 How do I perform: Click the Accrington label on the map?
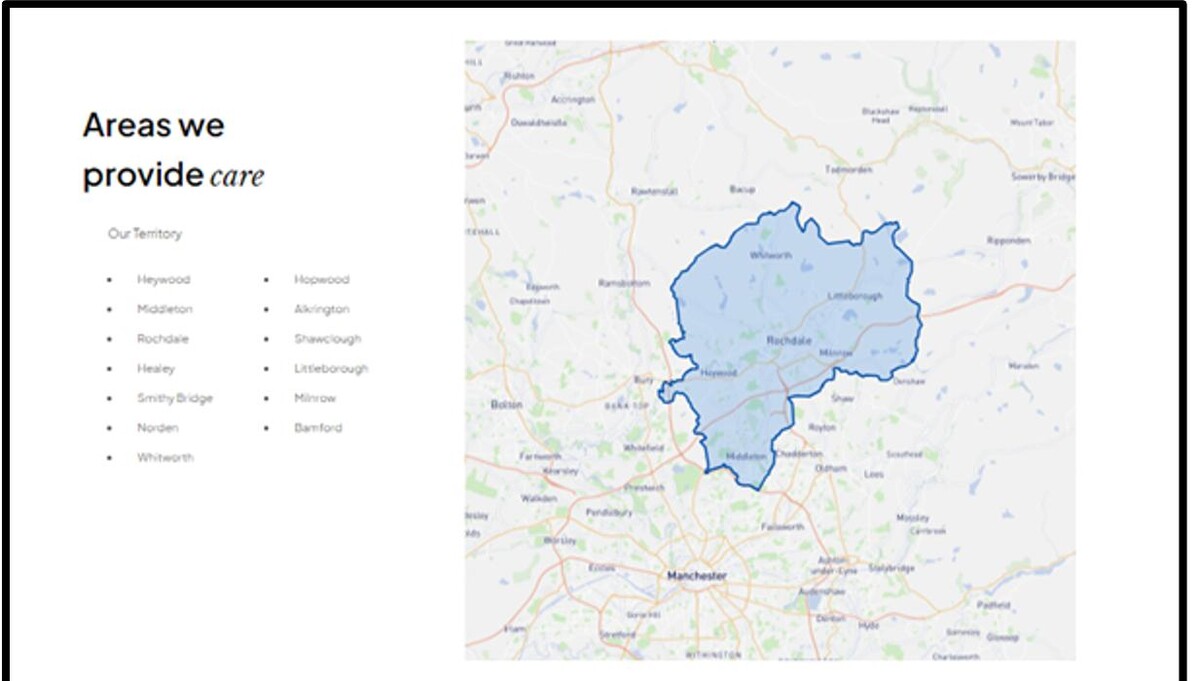click(572, 100)
